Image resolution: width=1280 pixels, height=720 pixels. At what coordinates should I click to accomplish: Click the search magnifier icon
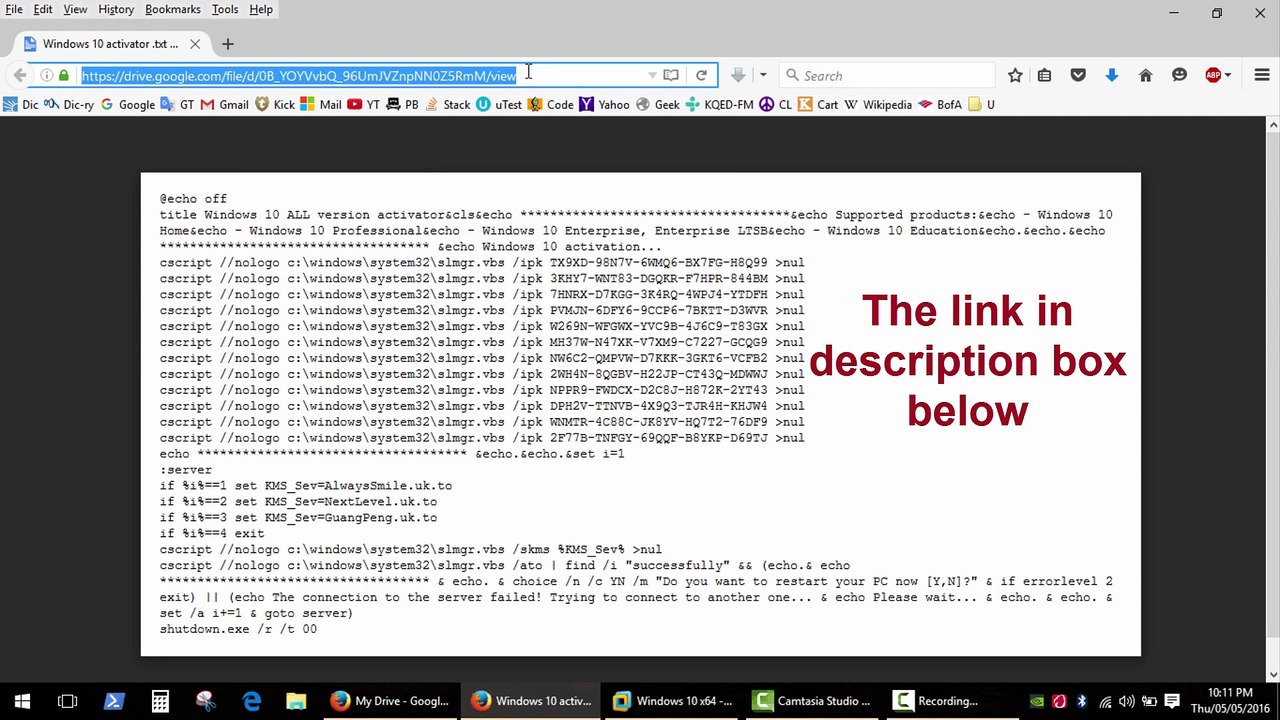point(792,75)
